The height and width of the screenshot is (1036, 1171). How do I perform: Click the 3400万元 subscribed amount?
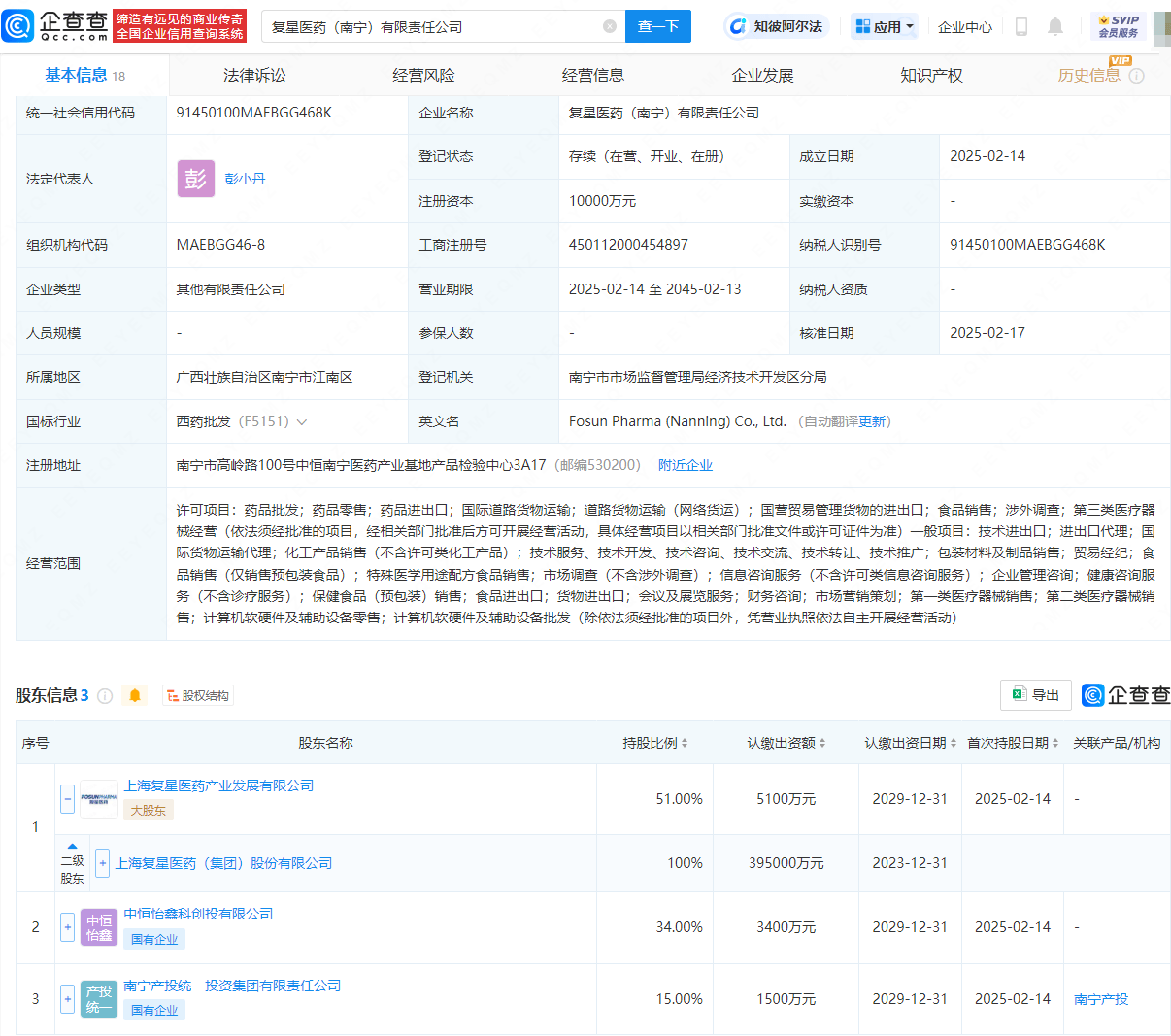coord(786,927)
